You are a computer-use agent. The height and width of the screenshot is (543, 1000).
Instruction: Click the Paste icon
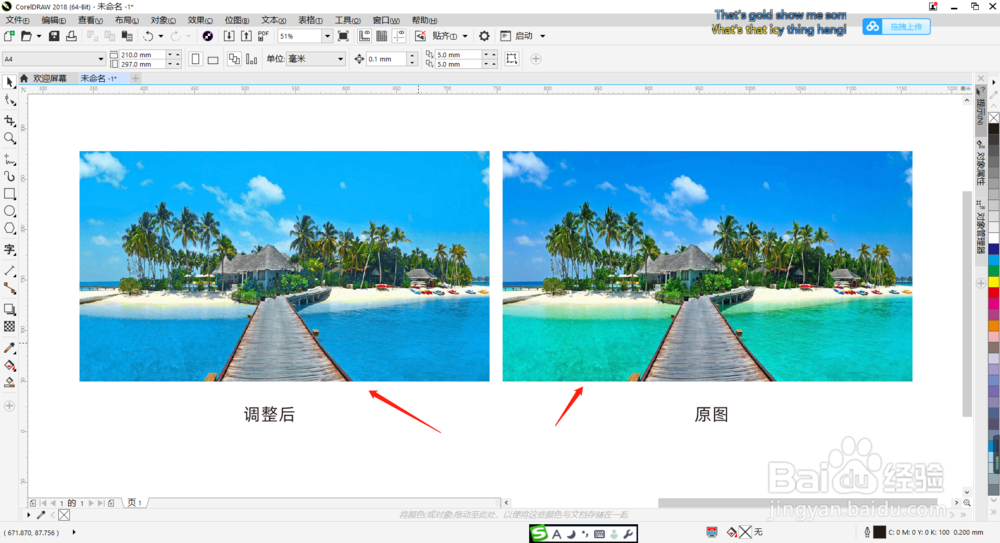point(127,36)
